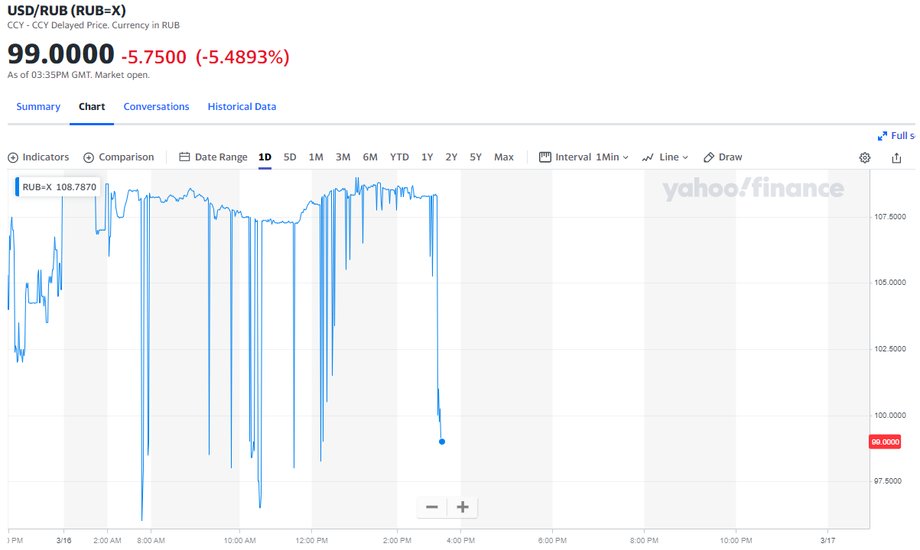This screenshot has height=550, width=920.
Task: Go to the Conversations tab
Action: [156, 106]
